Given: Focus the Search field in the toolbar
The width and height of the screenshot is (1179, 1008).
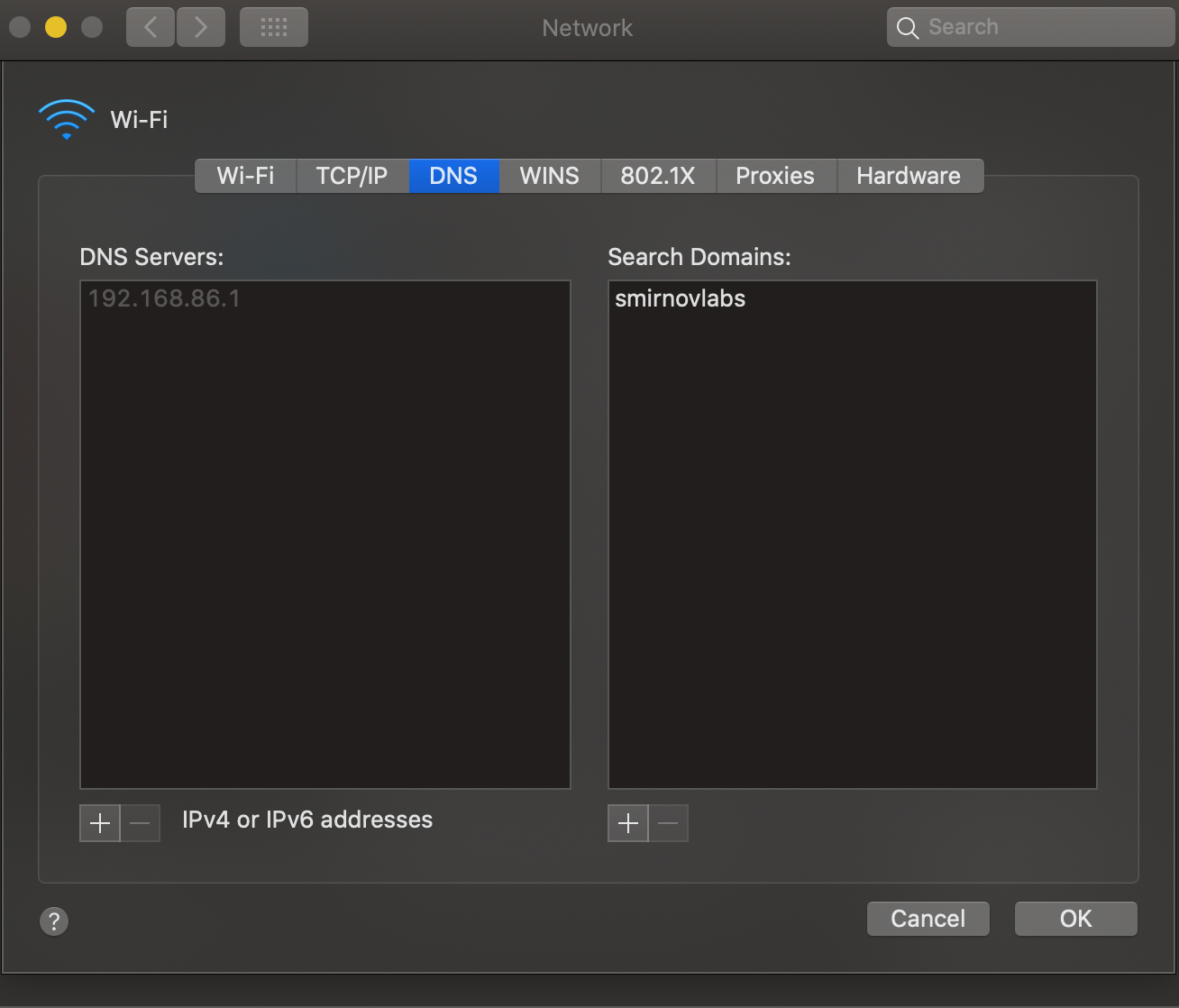Looking at the screenshot, I should click(1031, 28).
